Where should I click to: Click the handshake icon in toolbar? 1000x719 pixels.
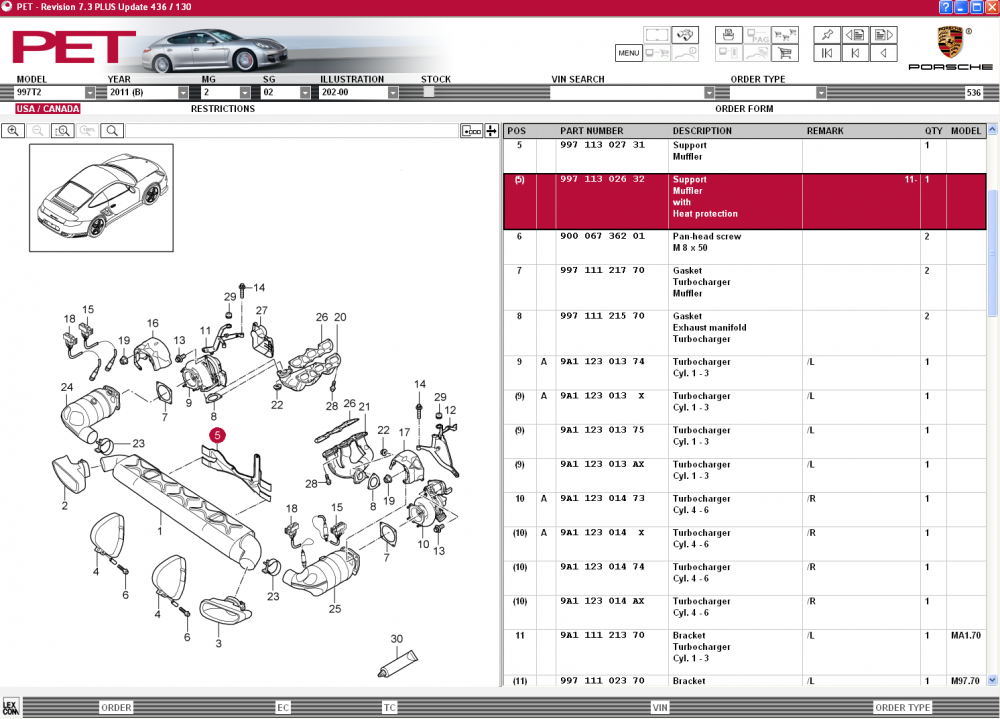pos(684,34)
